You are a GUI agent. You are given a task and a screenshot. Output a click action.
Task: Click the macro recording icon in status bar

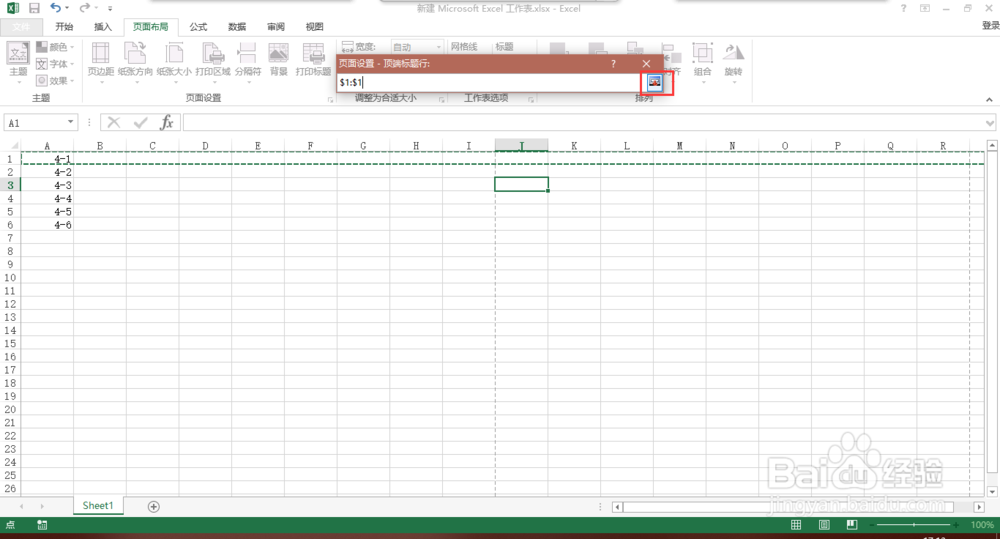(x=42, y=525)
